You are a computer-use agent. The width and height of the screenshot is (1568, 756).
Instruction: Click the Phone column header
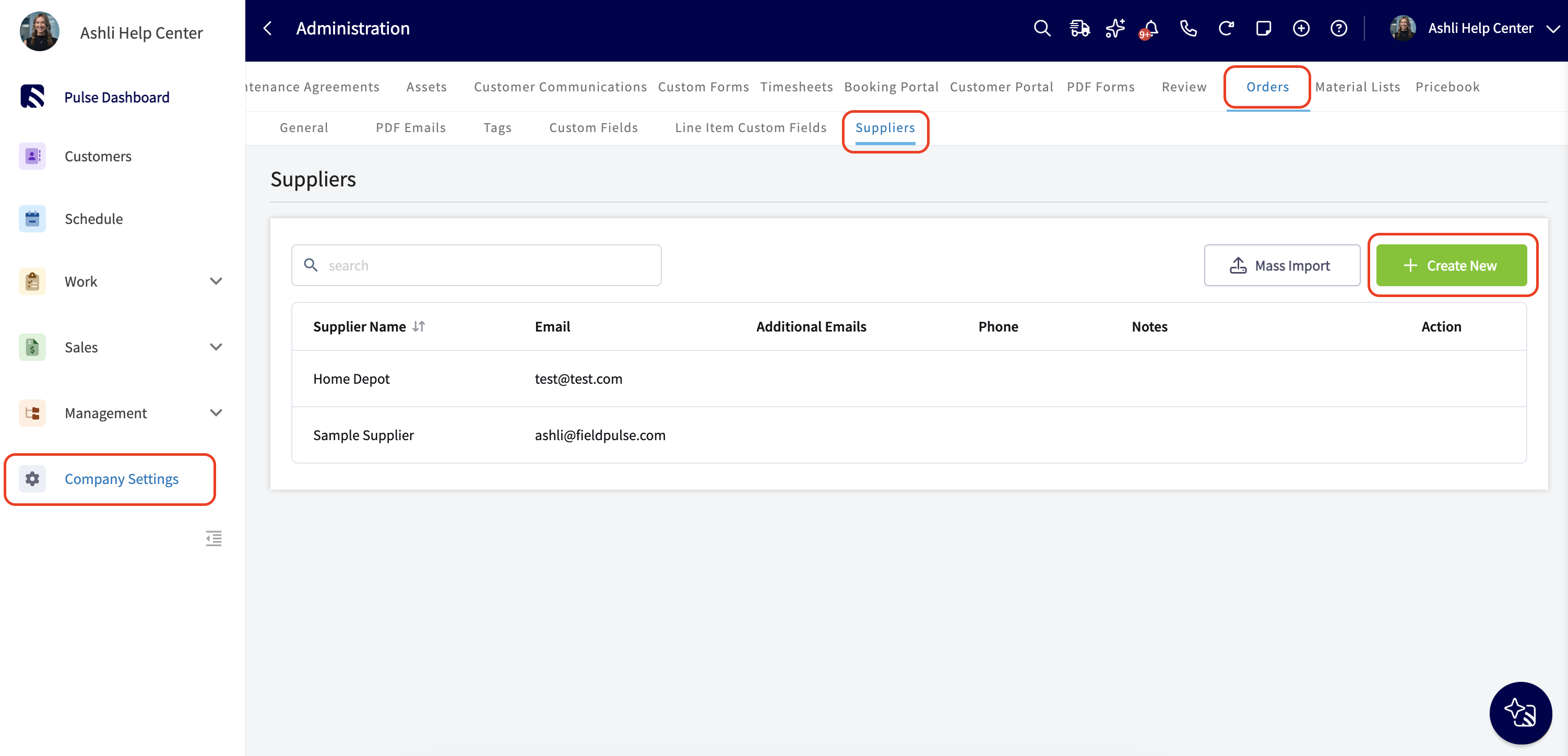pyautogui.click(x=997, y=326)
